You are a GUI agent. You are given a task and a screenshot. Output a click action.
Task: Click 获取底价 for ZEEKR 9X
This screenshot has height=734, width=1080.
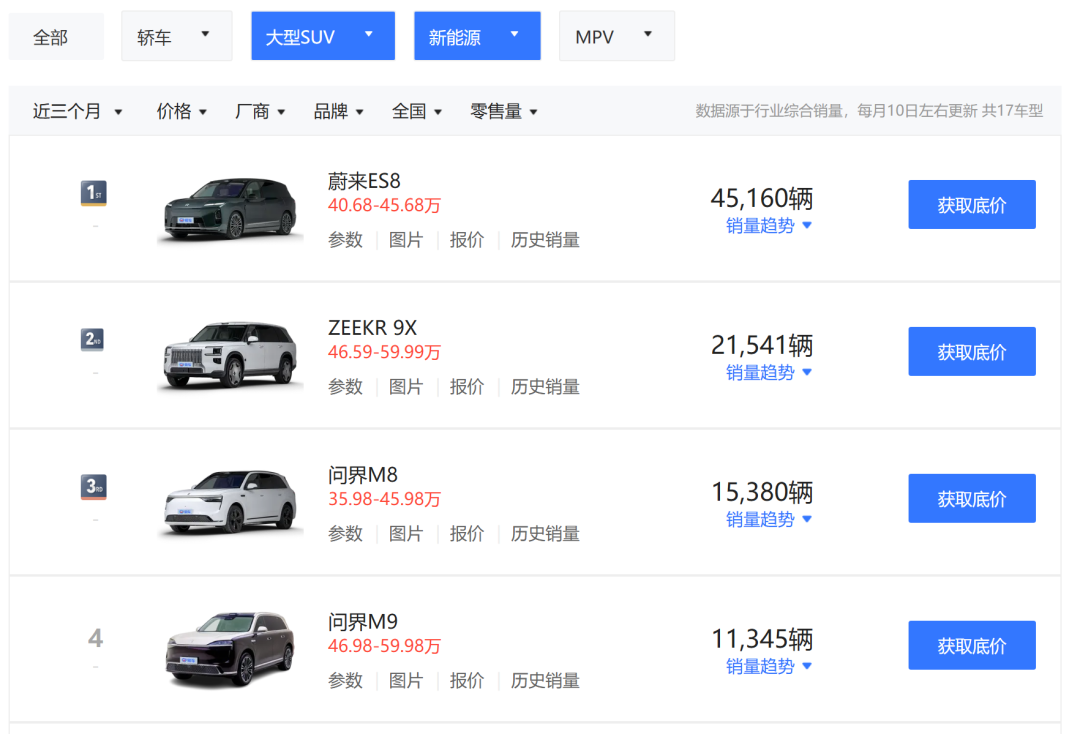point(971,351)
